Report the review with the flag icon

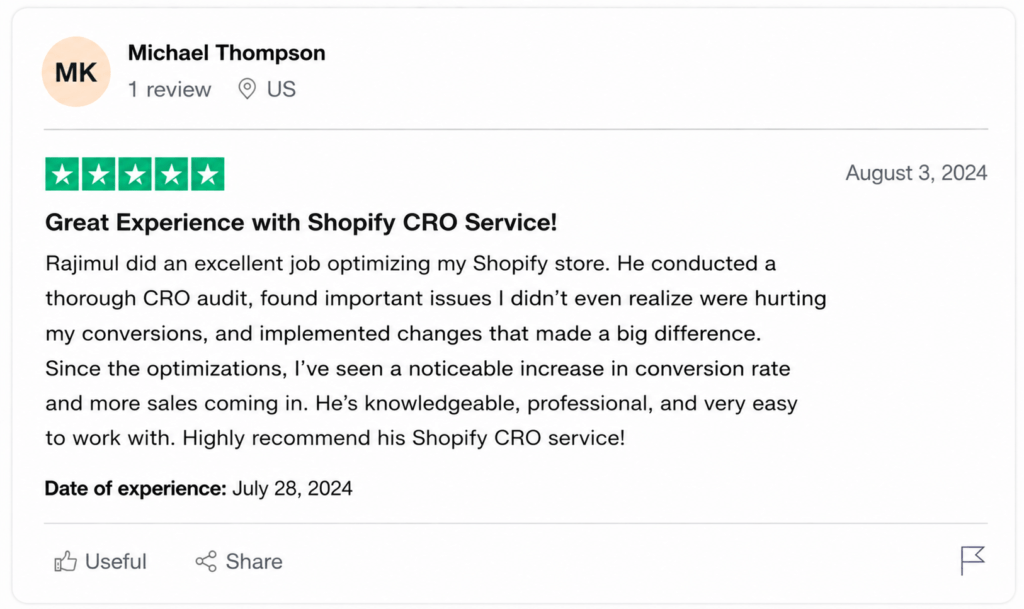(x=972, y=561)
